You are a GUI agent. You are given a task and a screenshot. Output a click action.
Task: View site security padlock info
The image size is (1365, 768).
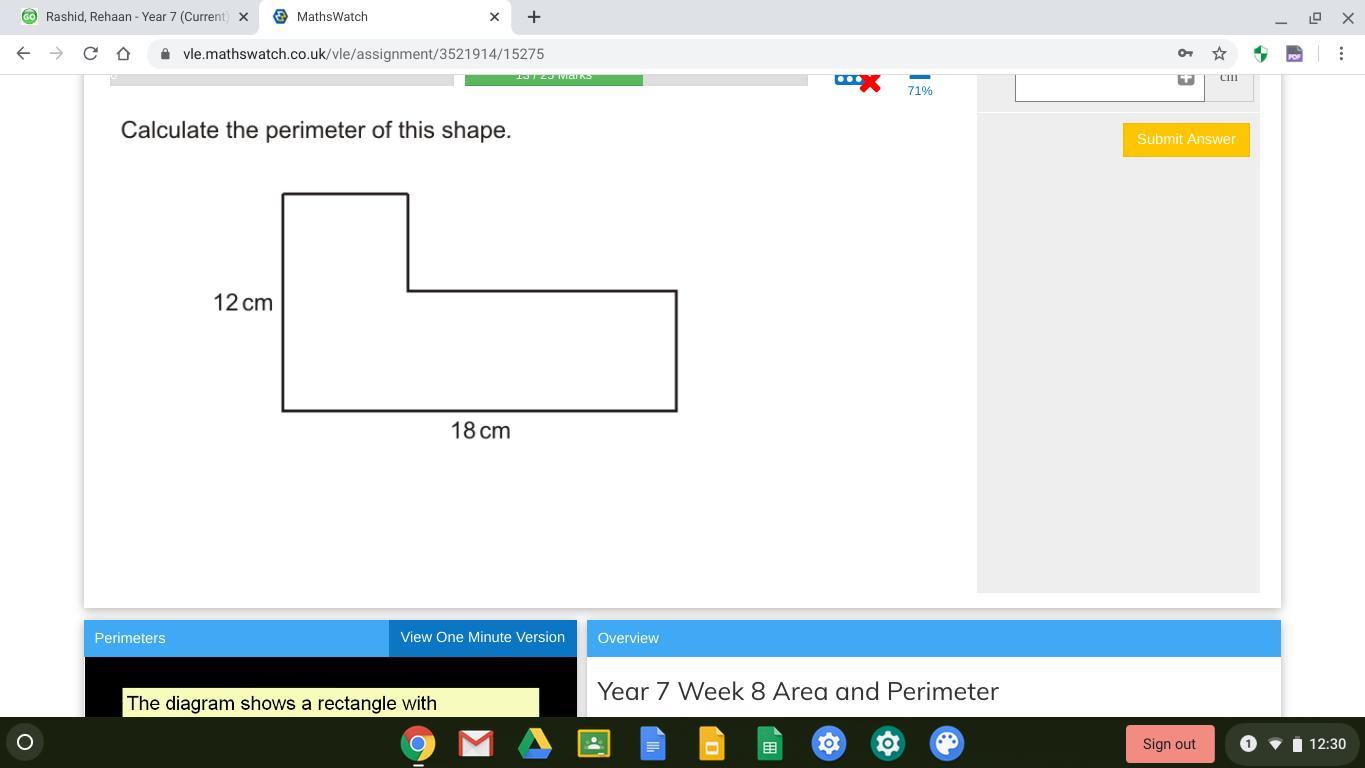point(166,54)
